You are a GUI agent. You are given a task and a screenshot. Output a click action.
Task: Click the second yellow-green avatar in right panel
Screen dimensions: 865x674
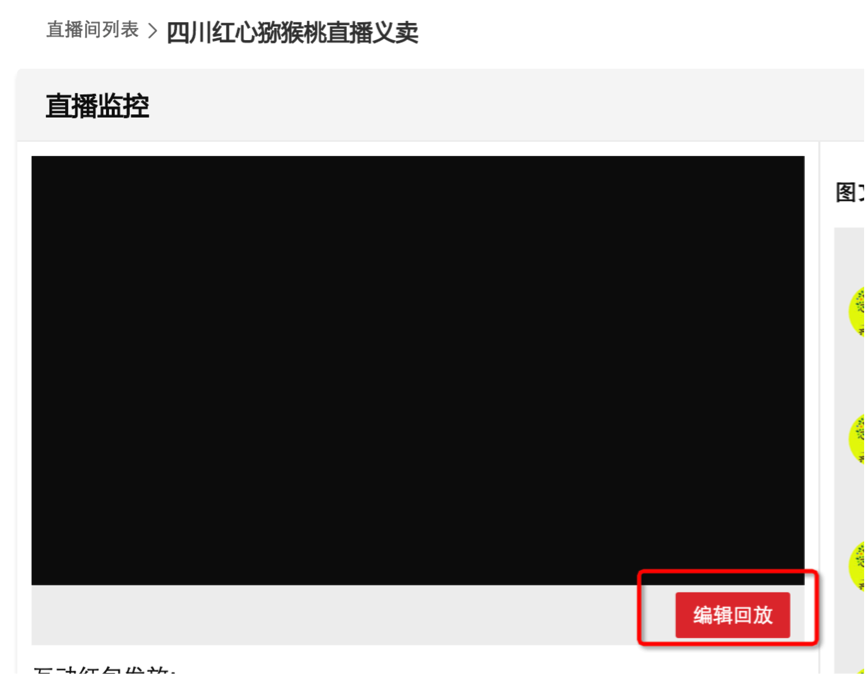(857, 439)
